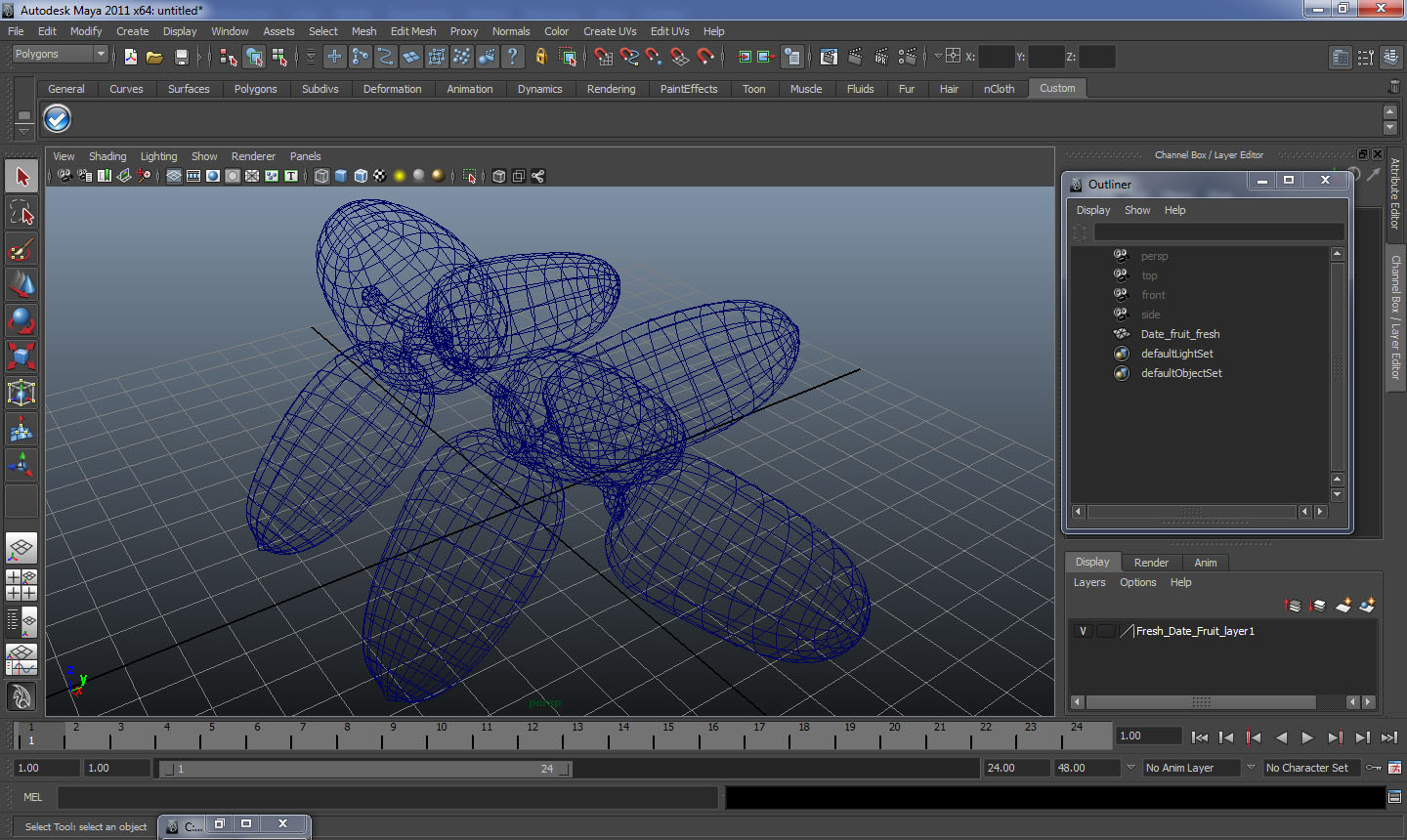
Task: Choose the Show Manipulator tool
Action: [x=21, y=465]
